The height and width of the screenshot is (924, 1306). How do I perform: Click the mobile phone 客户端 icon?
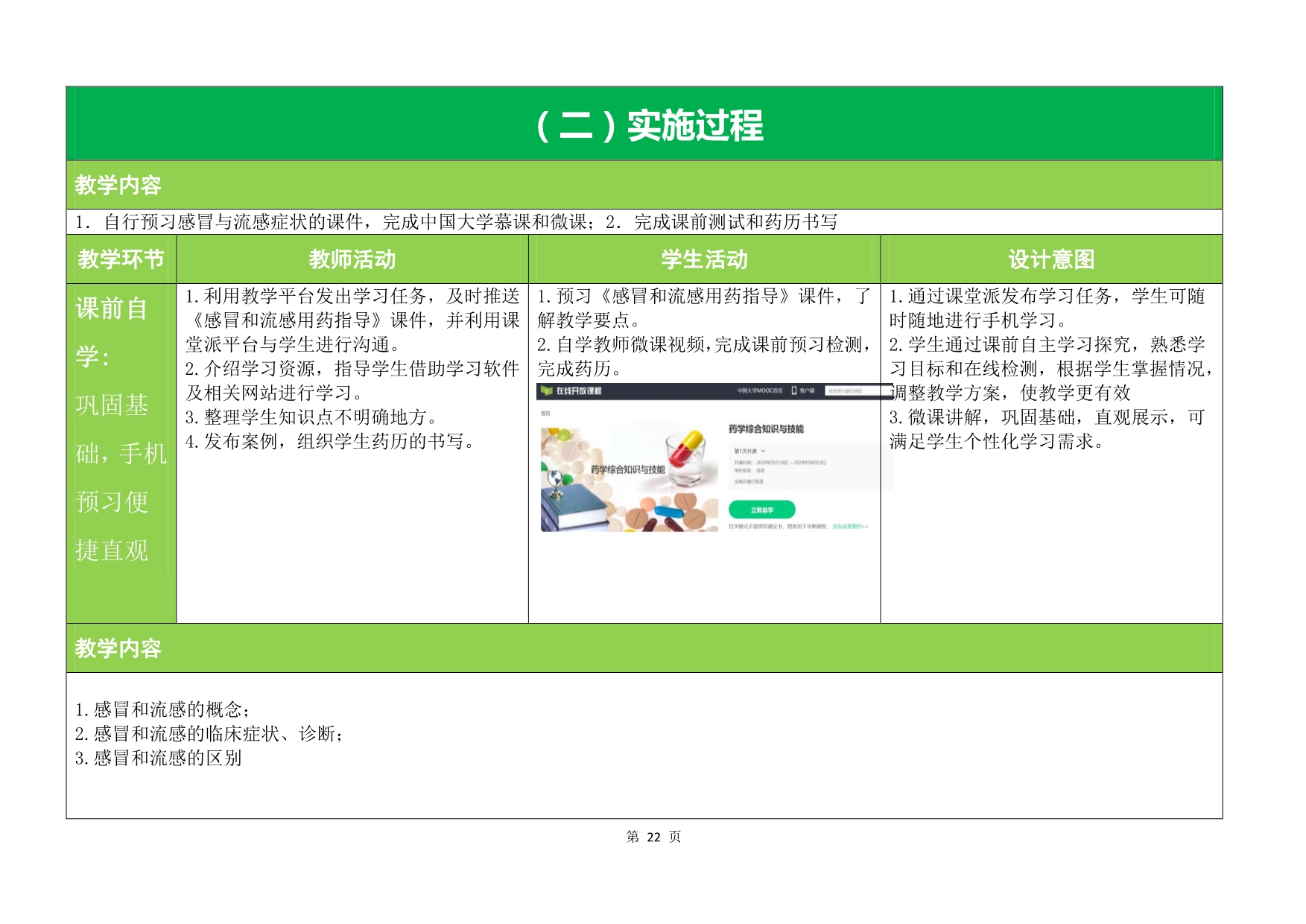(794, 390)
